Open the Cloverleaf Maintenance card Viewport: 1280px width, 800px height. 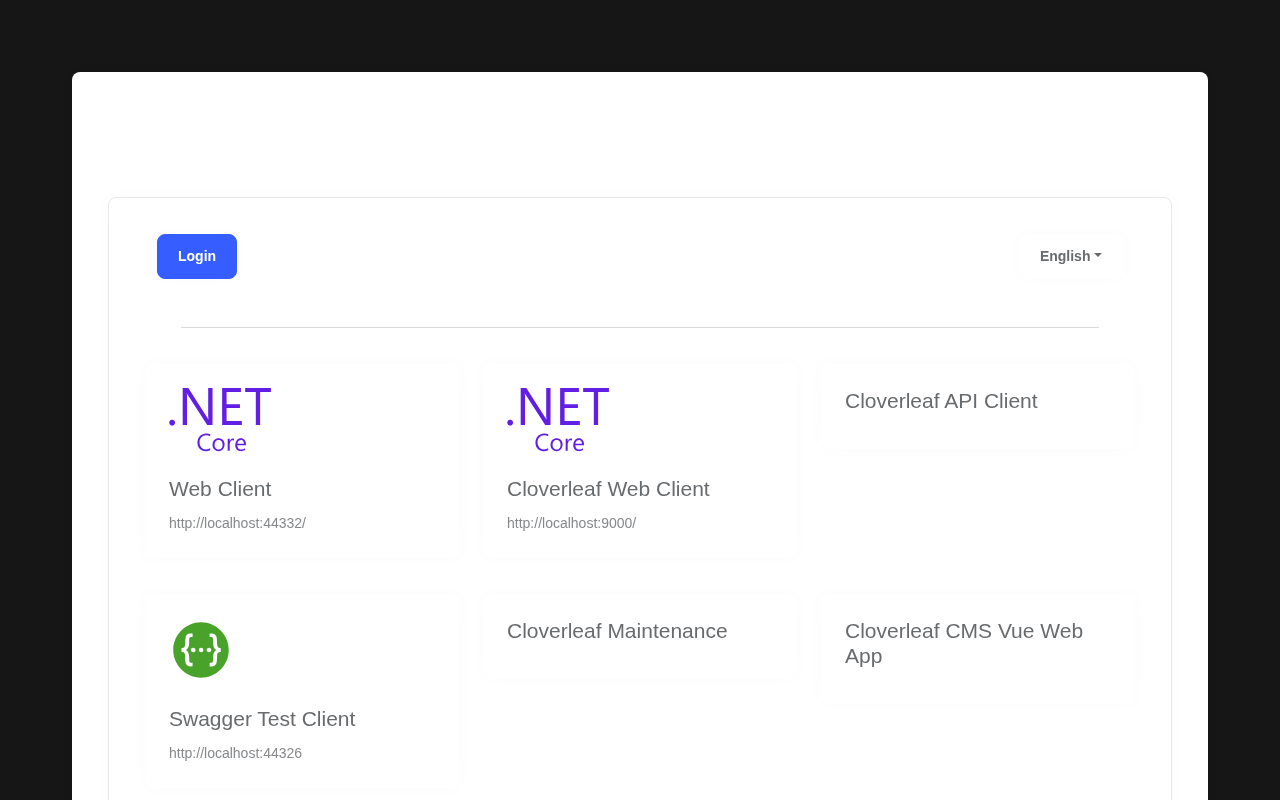pyautogui.click(x=617, y=631)
